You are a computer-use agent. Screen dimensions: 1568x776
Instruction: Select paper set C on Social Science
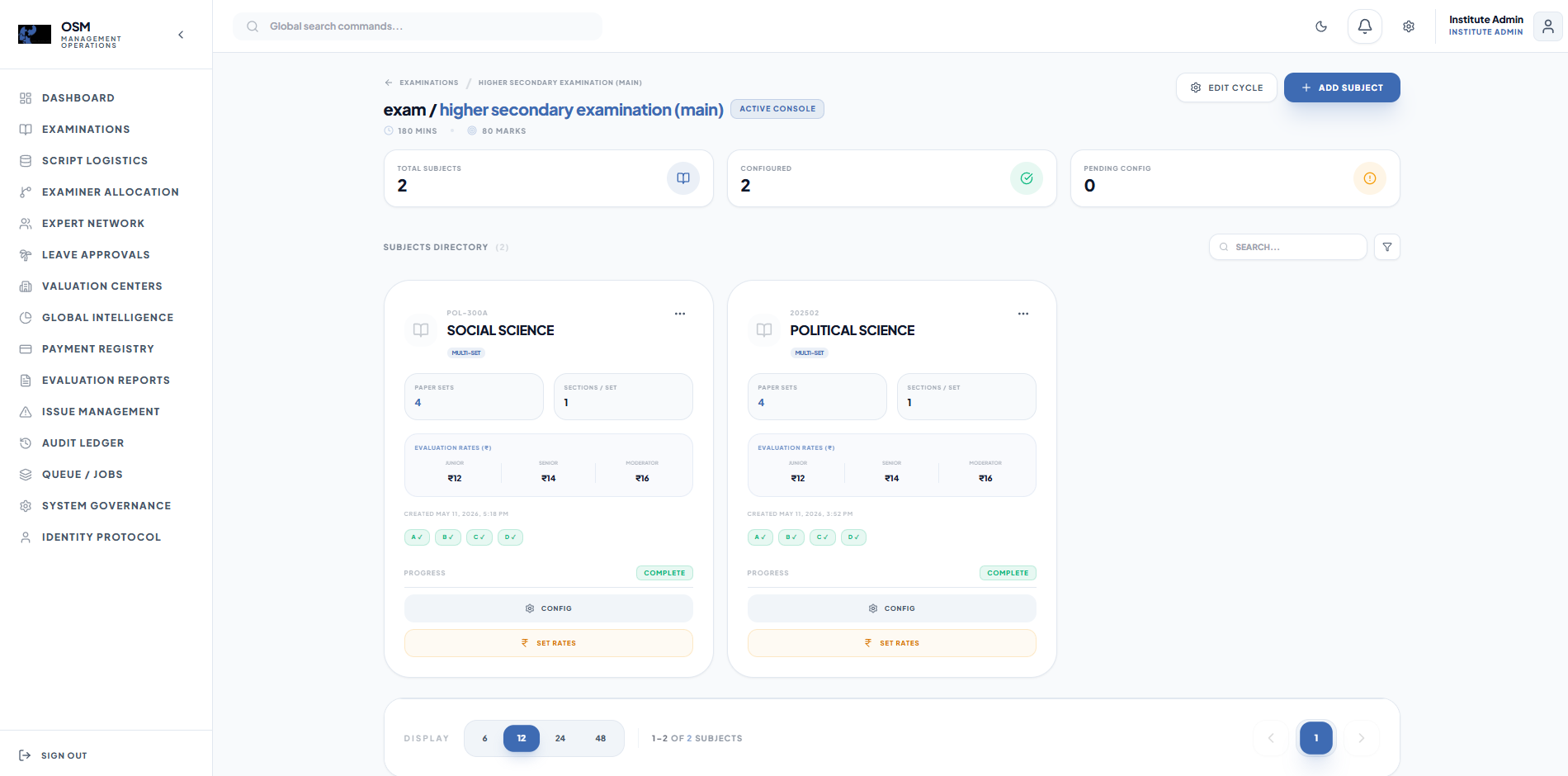479,537
